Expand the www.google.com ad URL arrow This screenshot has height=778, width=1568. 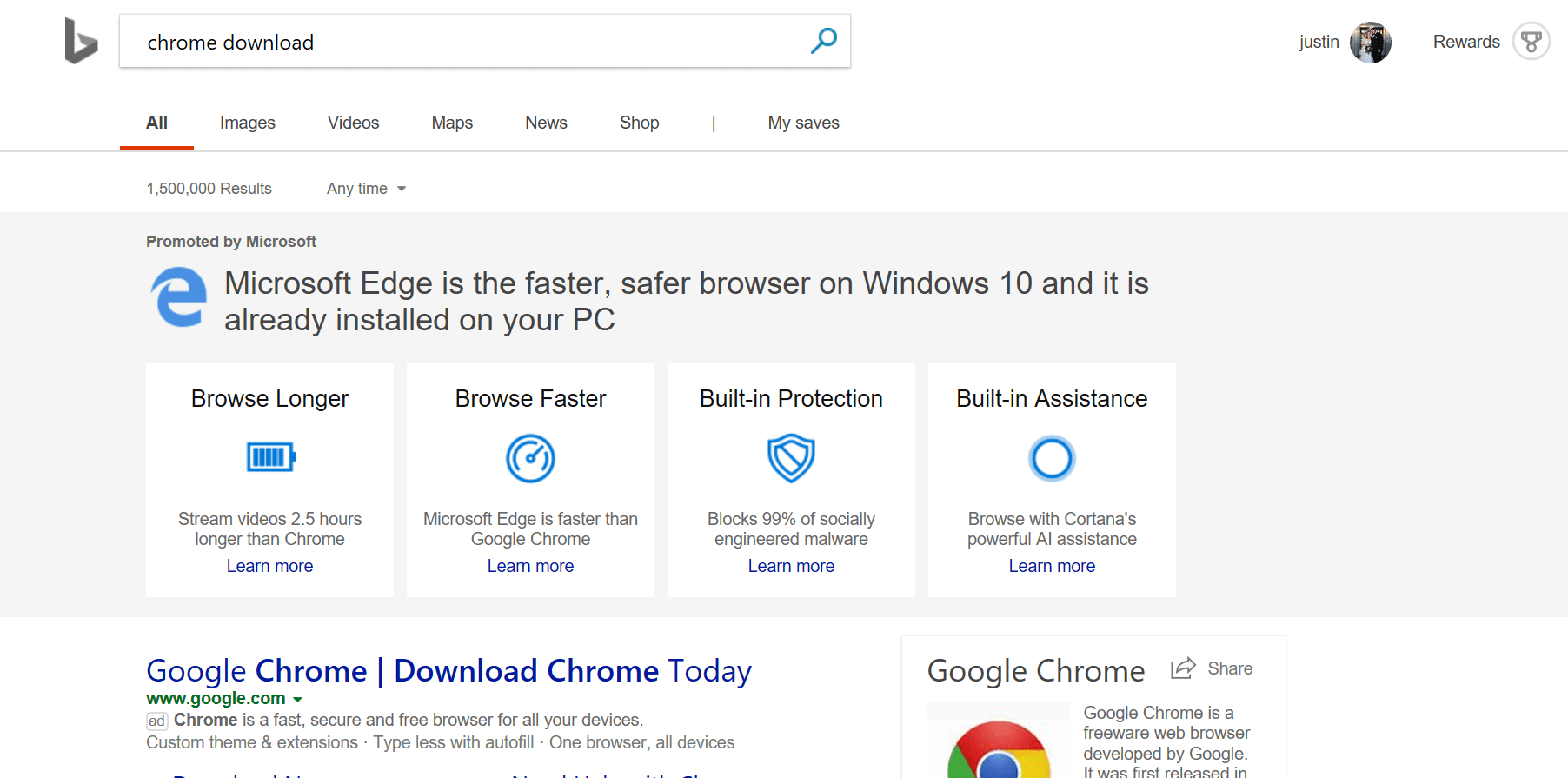[x=297, y=699]
